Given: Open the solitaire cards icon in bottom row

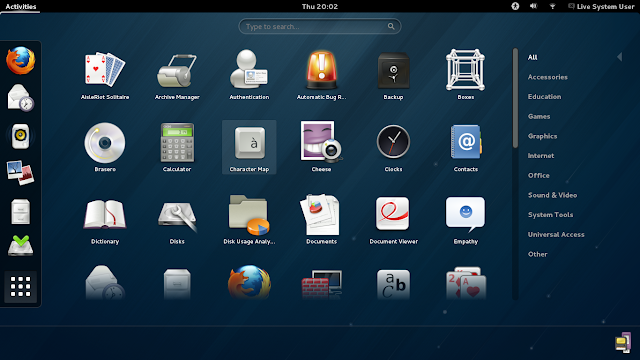Looking at the screenshot, I should point(465,283).
